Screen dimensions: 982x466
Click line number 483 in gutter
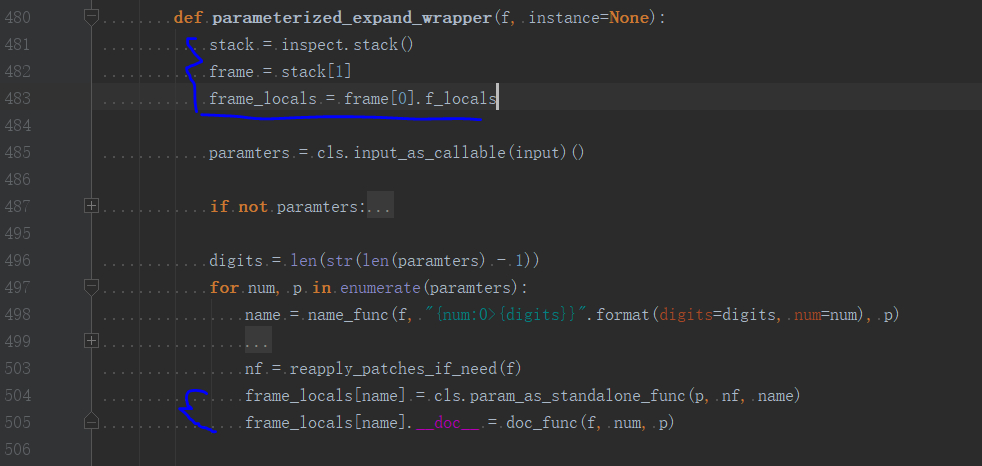click(18, 98)
